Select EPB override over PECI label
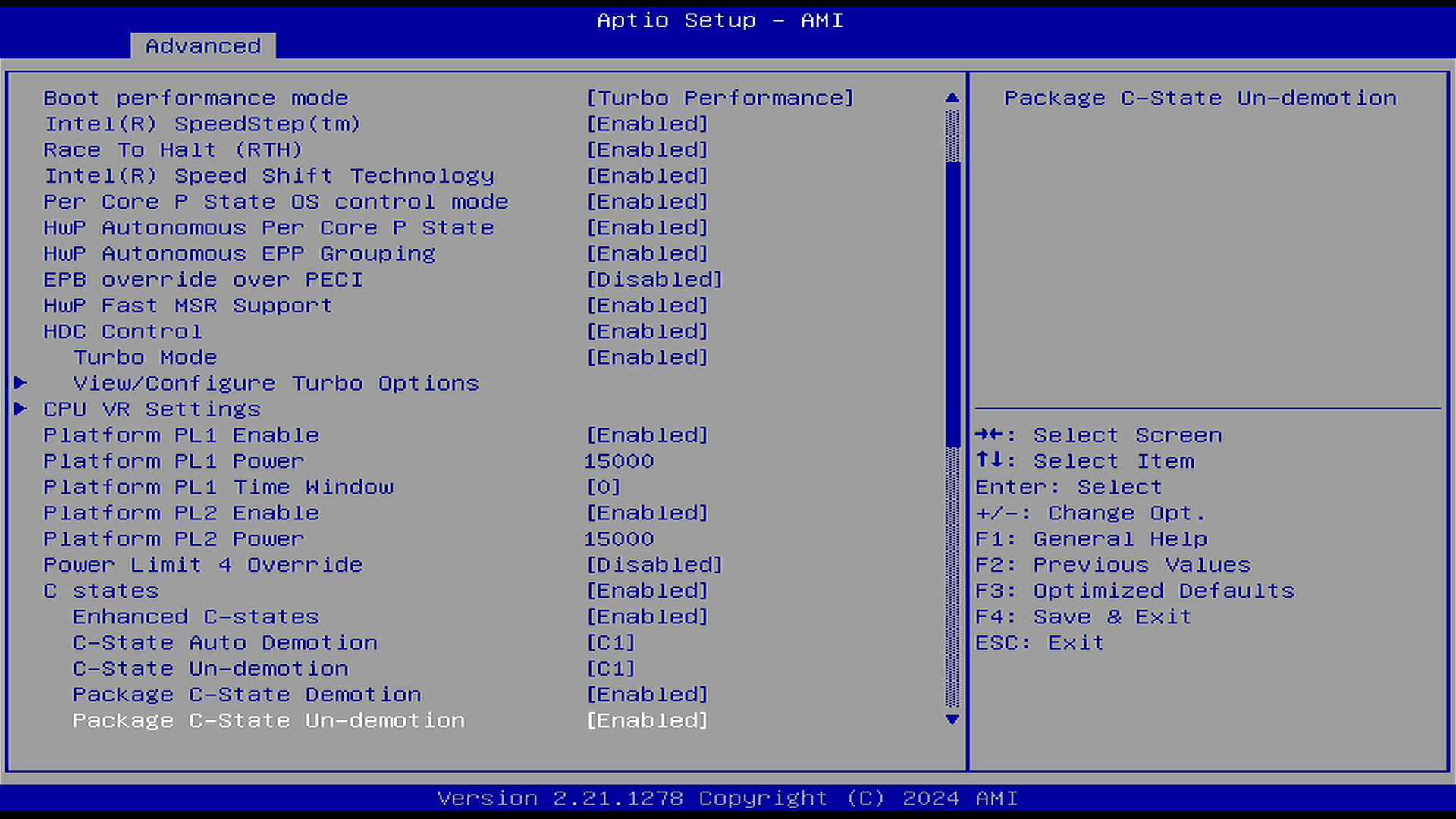Image resolution: width=1456 pixels, height=819 pixels. coord(203,280)
